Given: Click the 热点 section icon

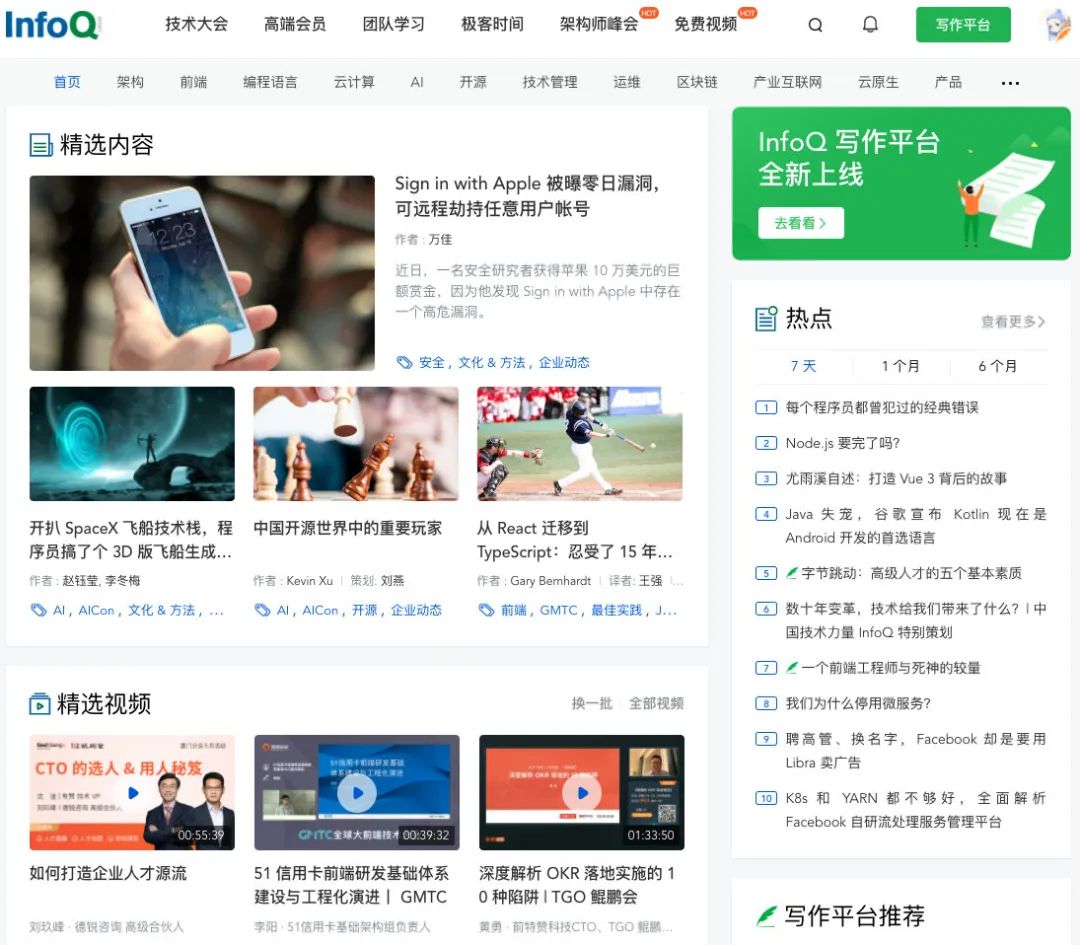Looking at the screenshot, I should (766, 318).
